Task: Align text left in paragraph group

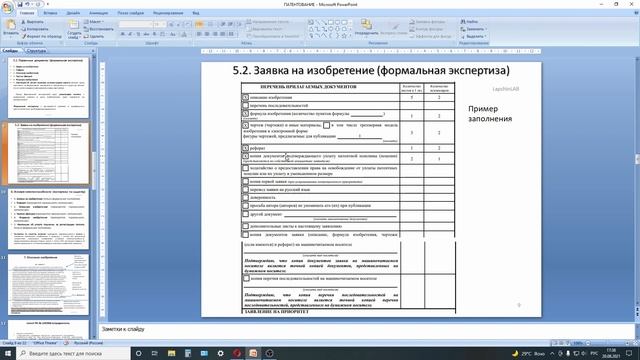Action: point(199,34)
